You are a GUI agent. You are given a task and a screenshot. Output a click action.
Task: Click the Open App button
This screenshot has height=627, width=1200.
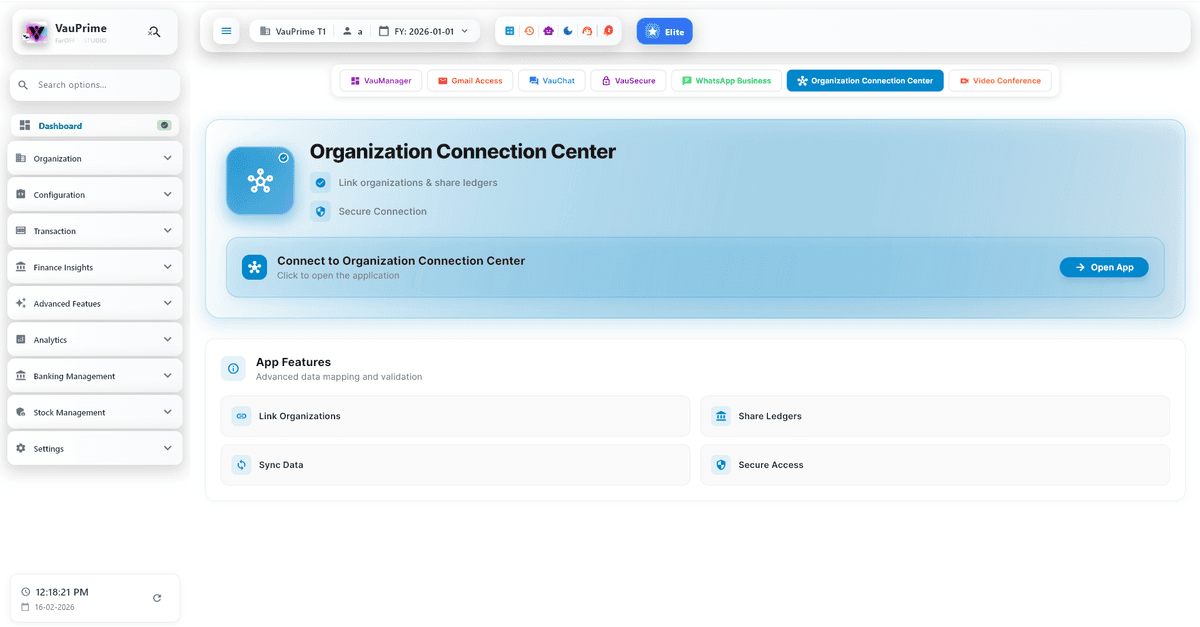tap(1104, 267)
